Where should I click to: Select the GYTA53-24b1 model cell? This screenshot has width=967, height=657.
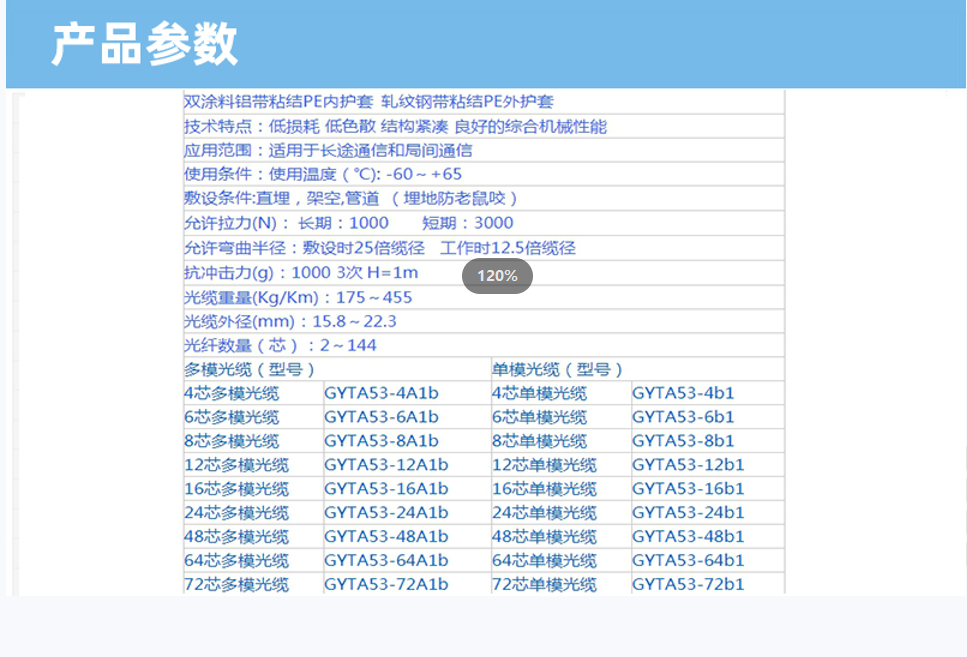coord(688,513)
